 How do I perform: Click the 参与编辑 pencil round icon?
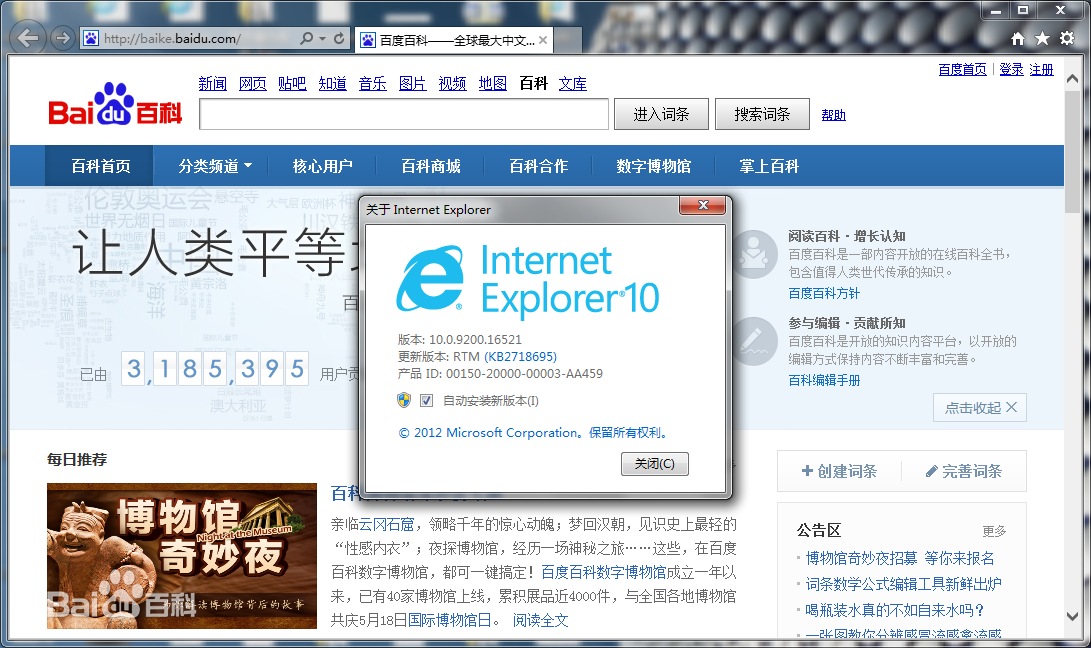point(753,341)
